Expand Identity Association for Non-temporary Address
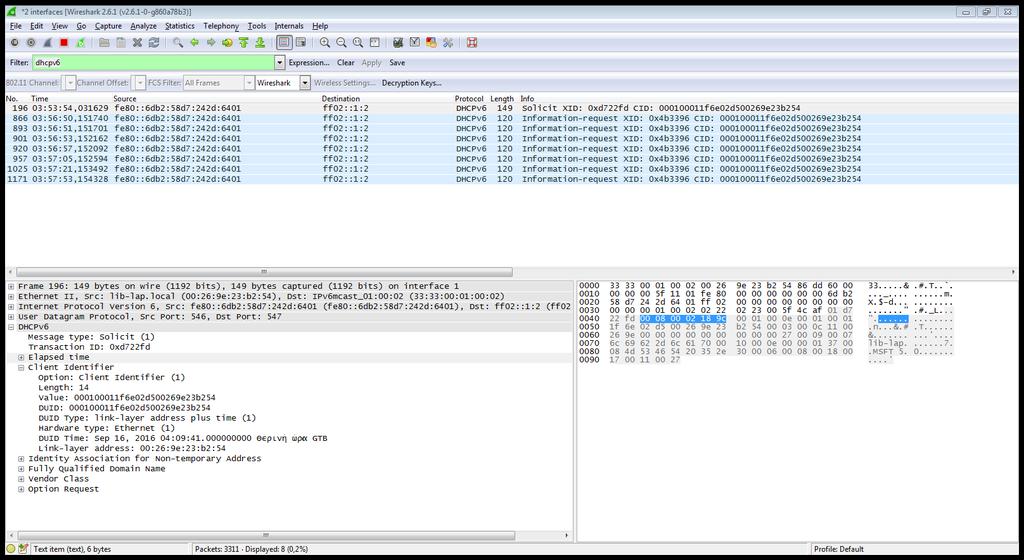1024x560 pixels. point(21,459)
